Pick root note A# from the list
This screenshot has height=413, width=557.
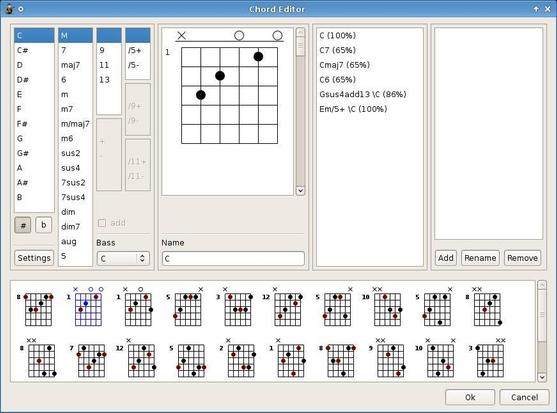[x=34, y=183]
